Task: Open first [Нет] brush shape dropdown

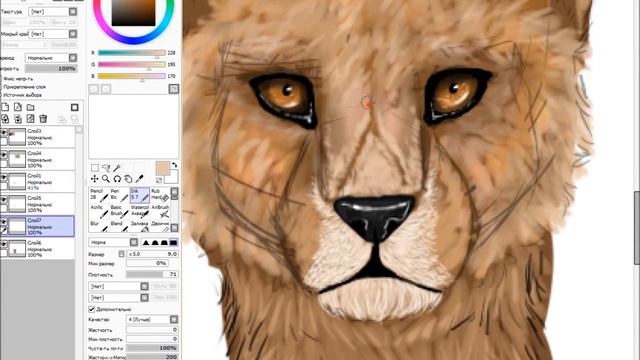Action: point(118,287)
